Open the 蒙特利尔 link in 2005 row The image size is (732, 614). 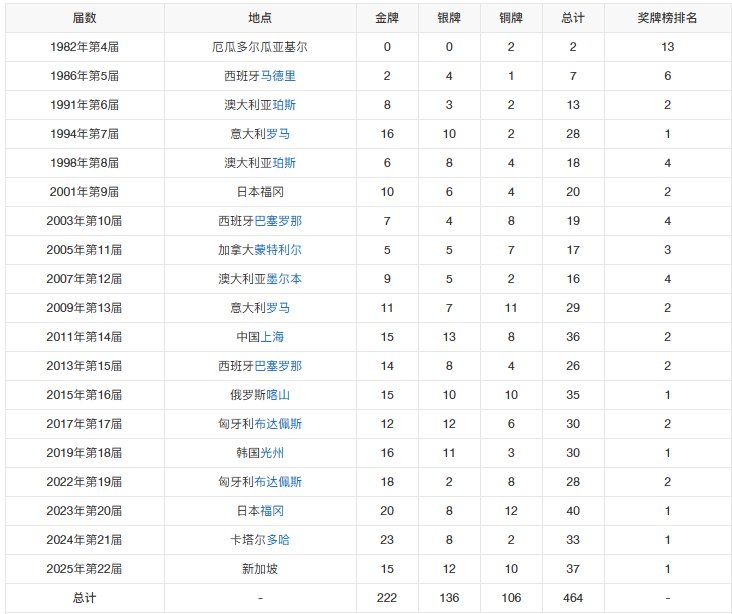(x=278, y=250)
